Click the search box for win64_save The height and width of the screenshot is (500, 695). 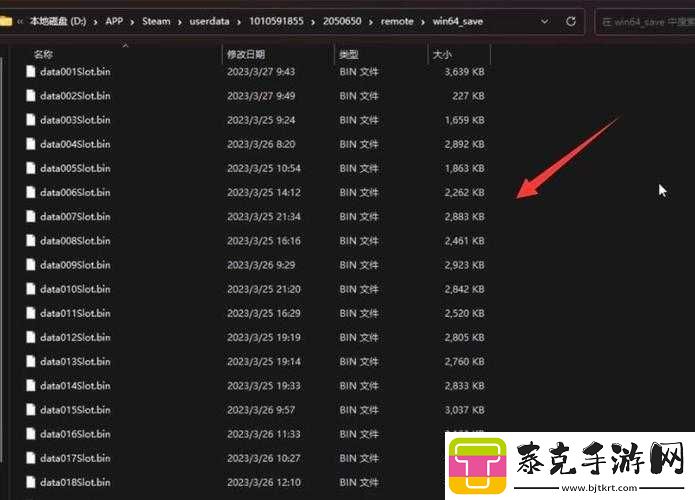click(645, 21)
